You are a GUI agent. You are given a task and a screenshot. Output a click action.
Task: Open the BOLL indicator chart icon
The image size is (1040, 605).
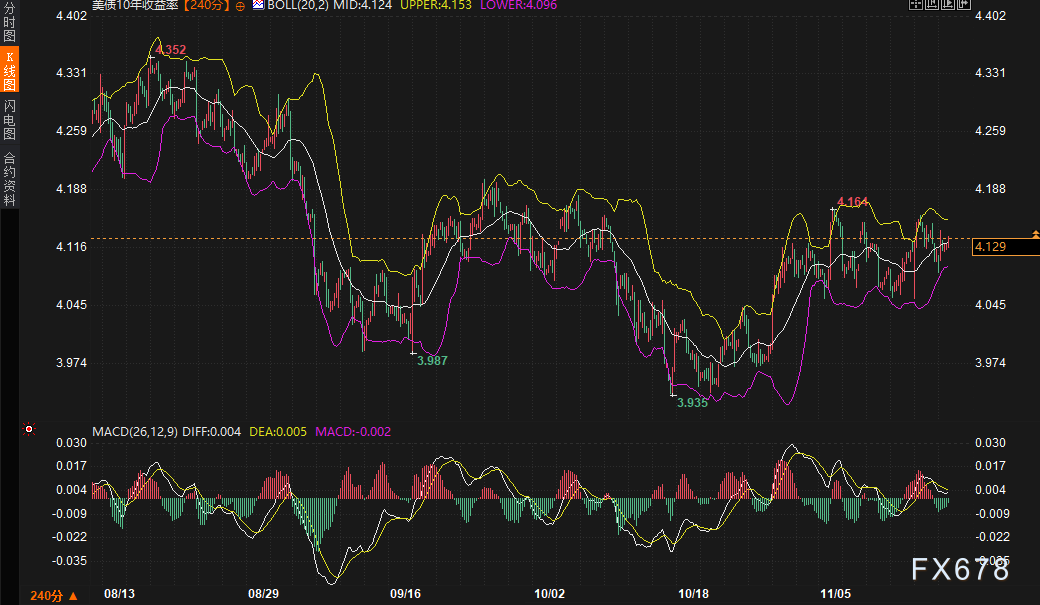coord(258,6)
